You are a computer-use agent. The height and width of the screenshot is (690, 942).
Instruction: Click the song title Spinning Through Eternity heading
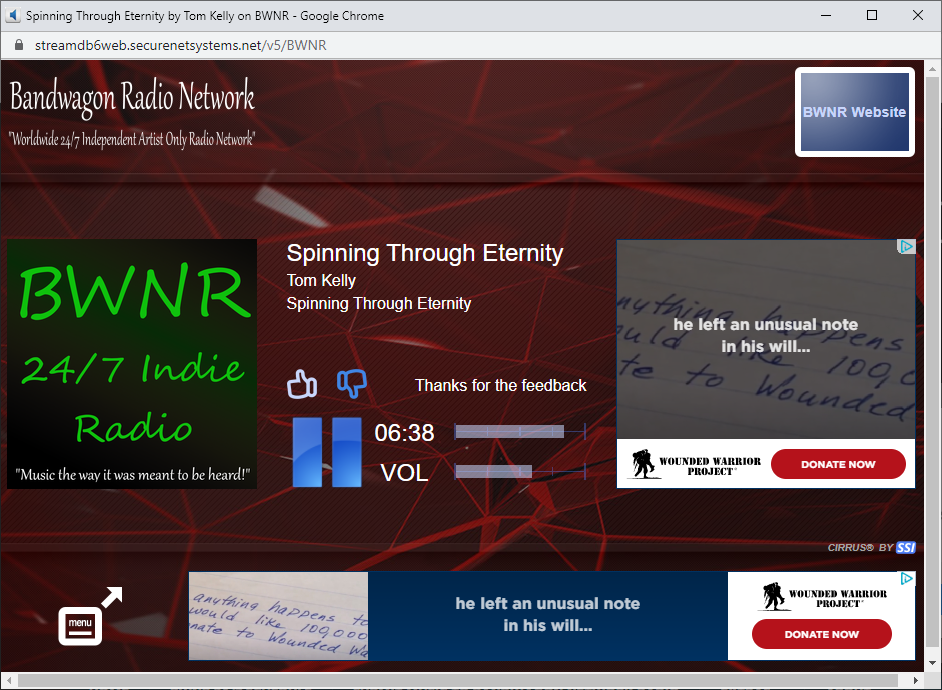pyautogui.click(x=425, y=253)
